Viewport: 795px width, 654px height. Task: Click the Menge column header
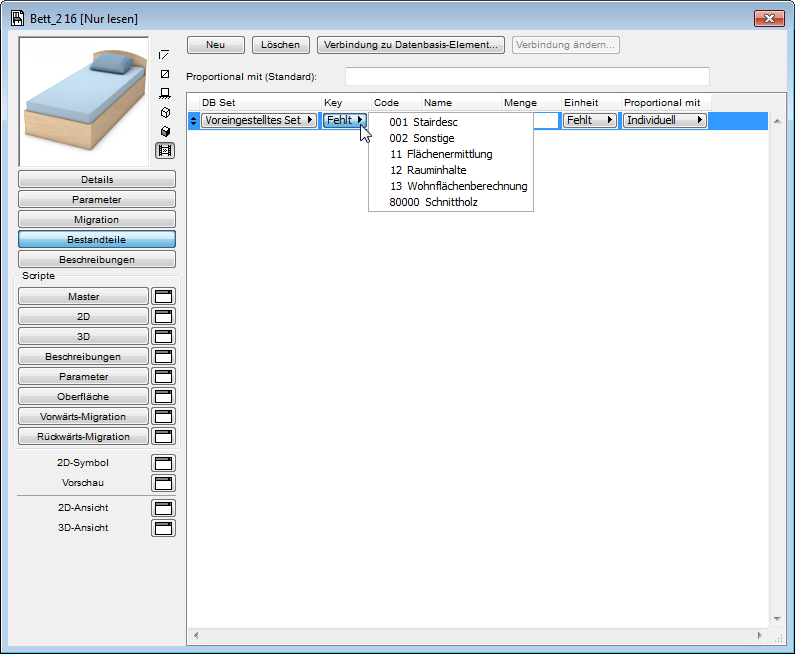[x=531, y=102]
